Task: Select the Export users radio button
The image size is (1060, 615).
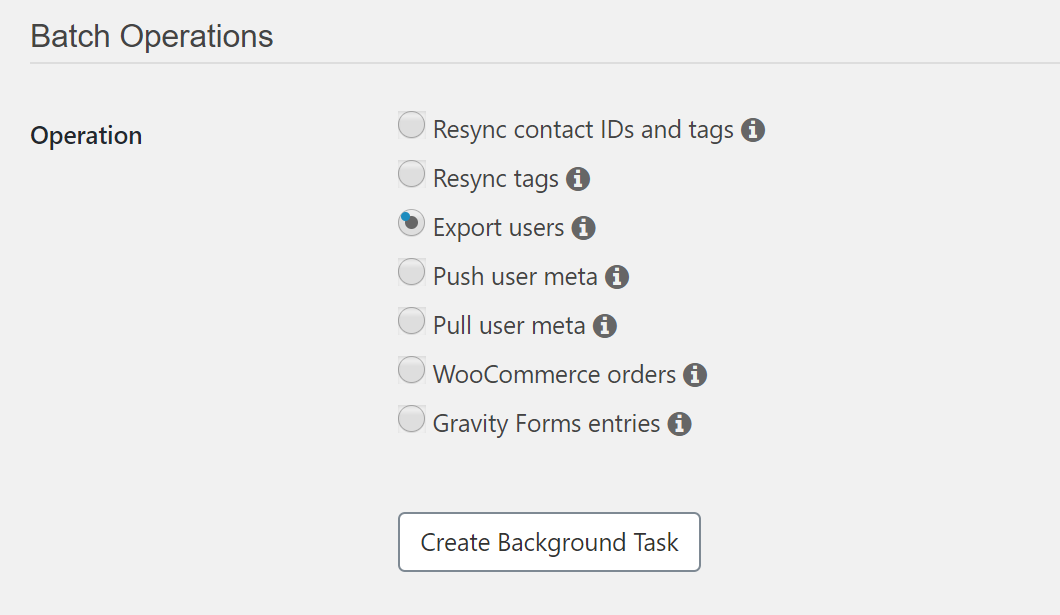Action: tap(411, 224)
